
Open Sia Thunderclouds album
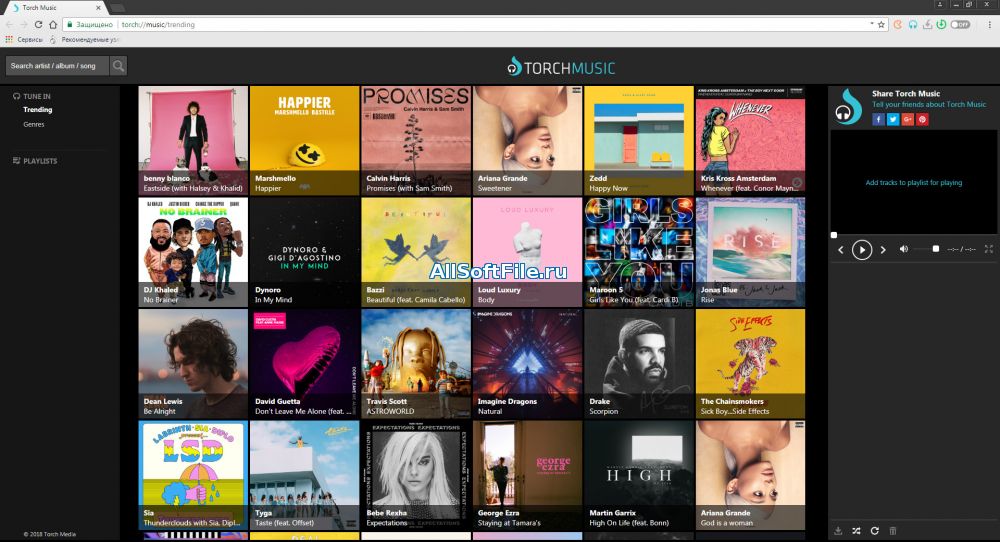tap(193, 475)
